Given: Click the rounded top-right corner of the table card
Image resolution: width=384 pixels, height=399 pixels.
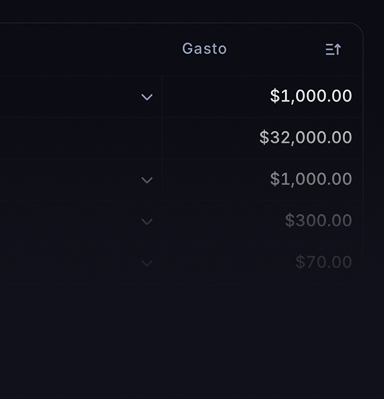Looking at the screenshot, I should pos(357,29).
